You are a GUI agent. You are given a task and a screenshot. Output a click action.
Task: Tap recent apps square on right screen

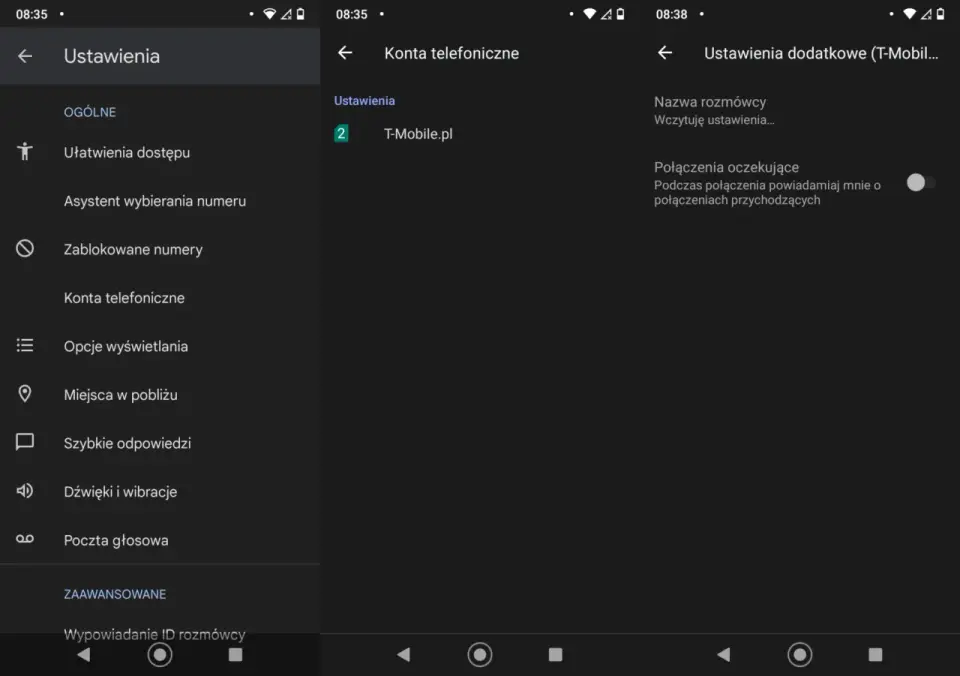pos(876,655)
